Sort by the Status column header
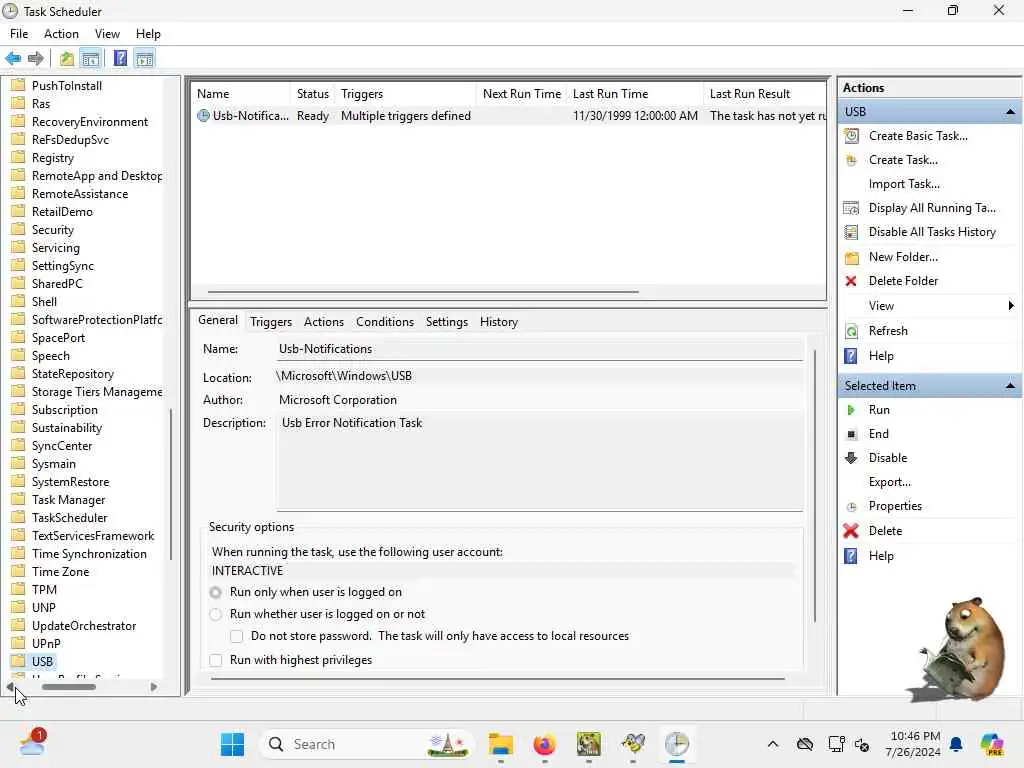The width and height of the screenshot is (1024, 768). [x=313, y=94]
